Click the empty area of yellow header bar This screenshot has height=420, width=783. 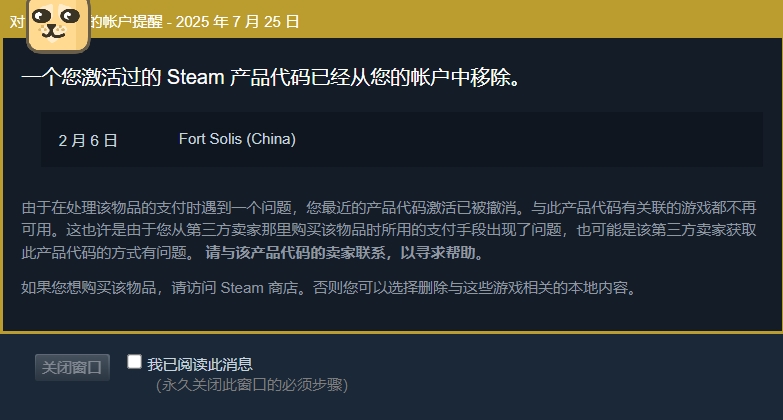pyautogui.click(x=539, y=20)
